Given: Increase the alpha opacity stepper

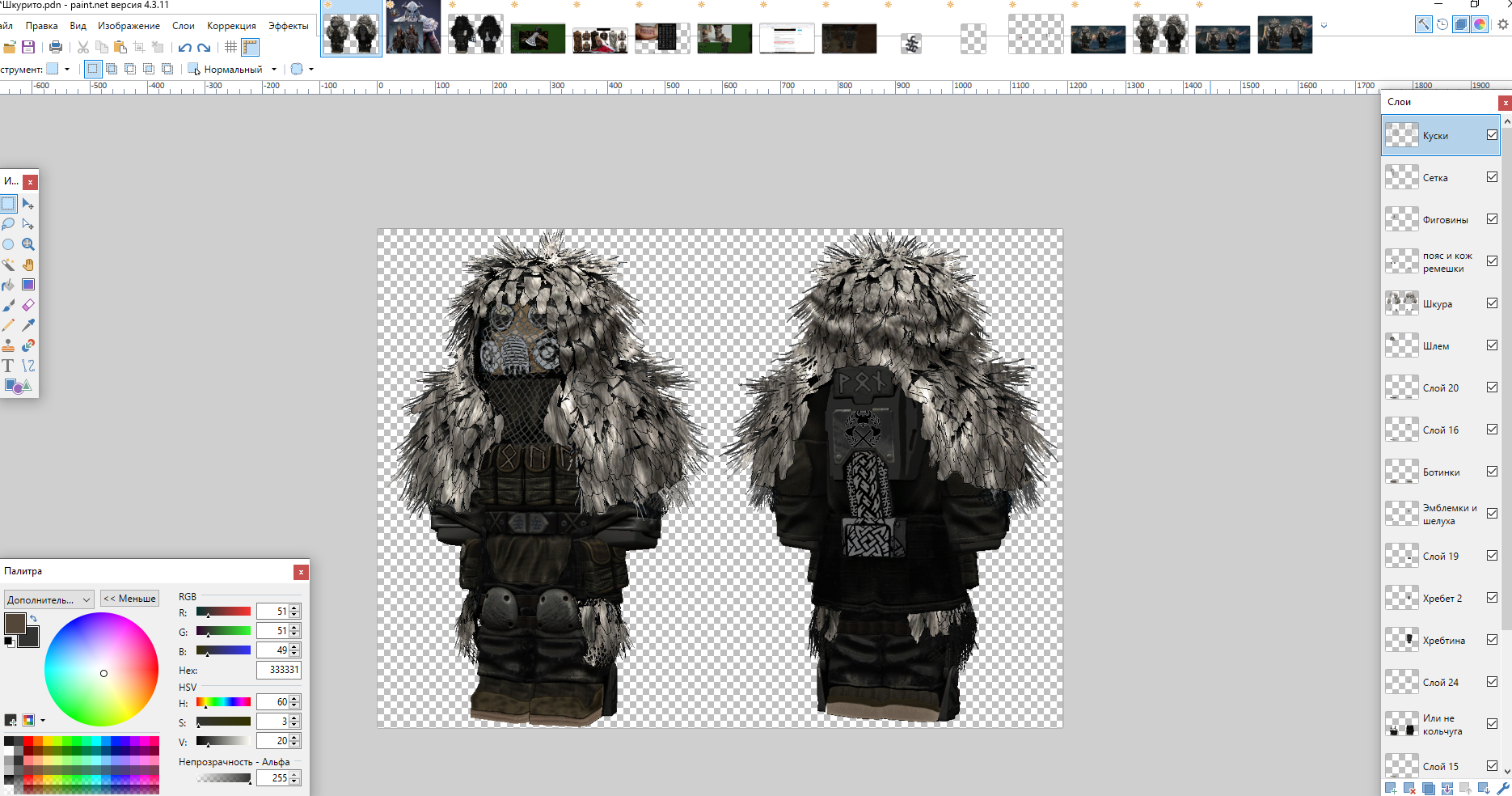Looking at the screenshot, I should (x=295, y=775).
